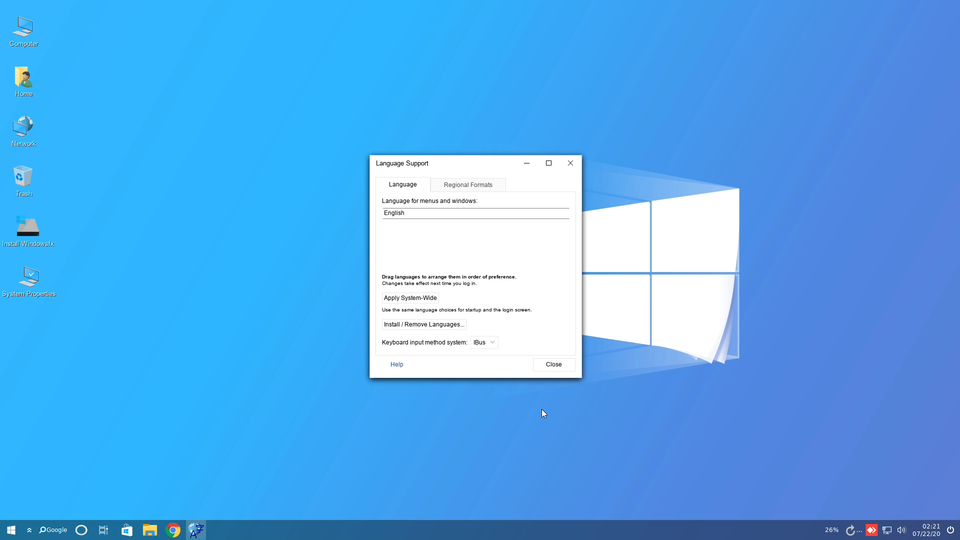This screenshot has width=960, height=540.
Task: Open File Explorer from taskbar
Action: (x=150, y=530)
